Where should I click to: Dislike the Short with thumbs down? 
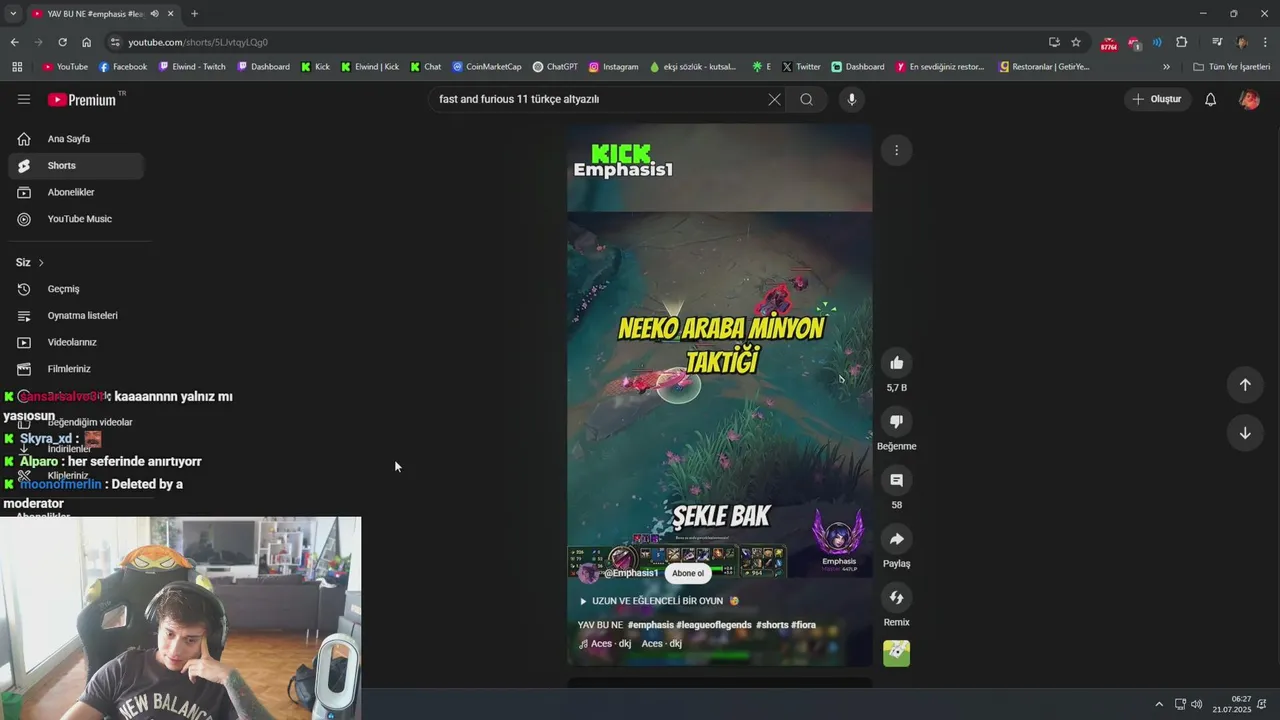click(896, 422)
